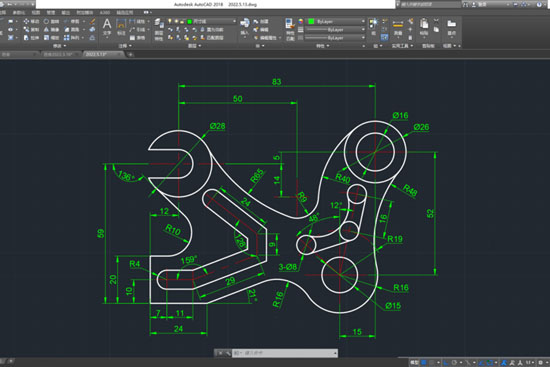The height and width of the screenshot is (367, 550).
Task: Click the large Text 'A' tool
Action: pos(107,24)
